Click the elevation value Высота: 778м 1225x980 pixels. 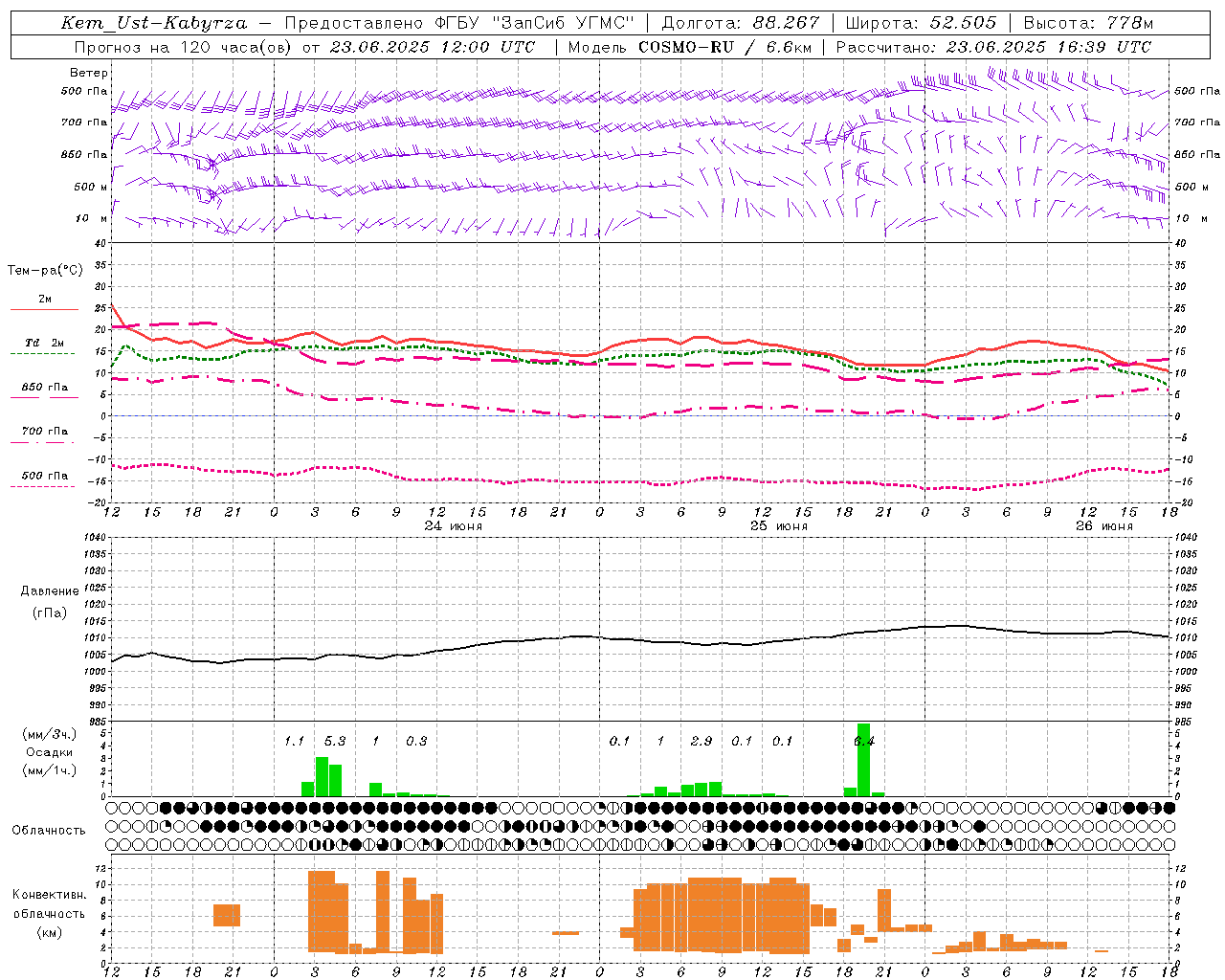(1088, 23)
